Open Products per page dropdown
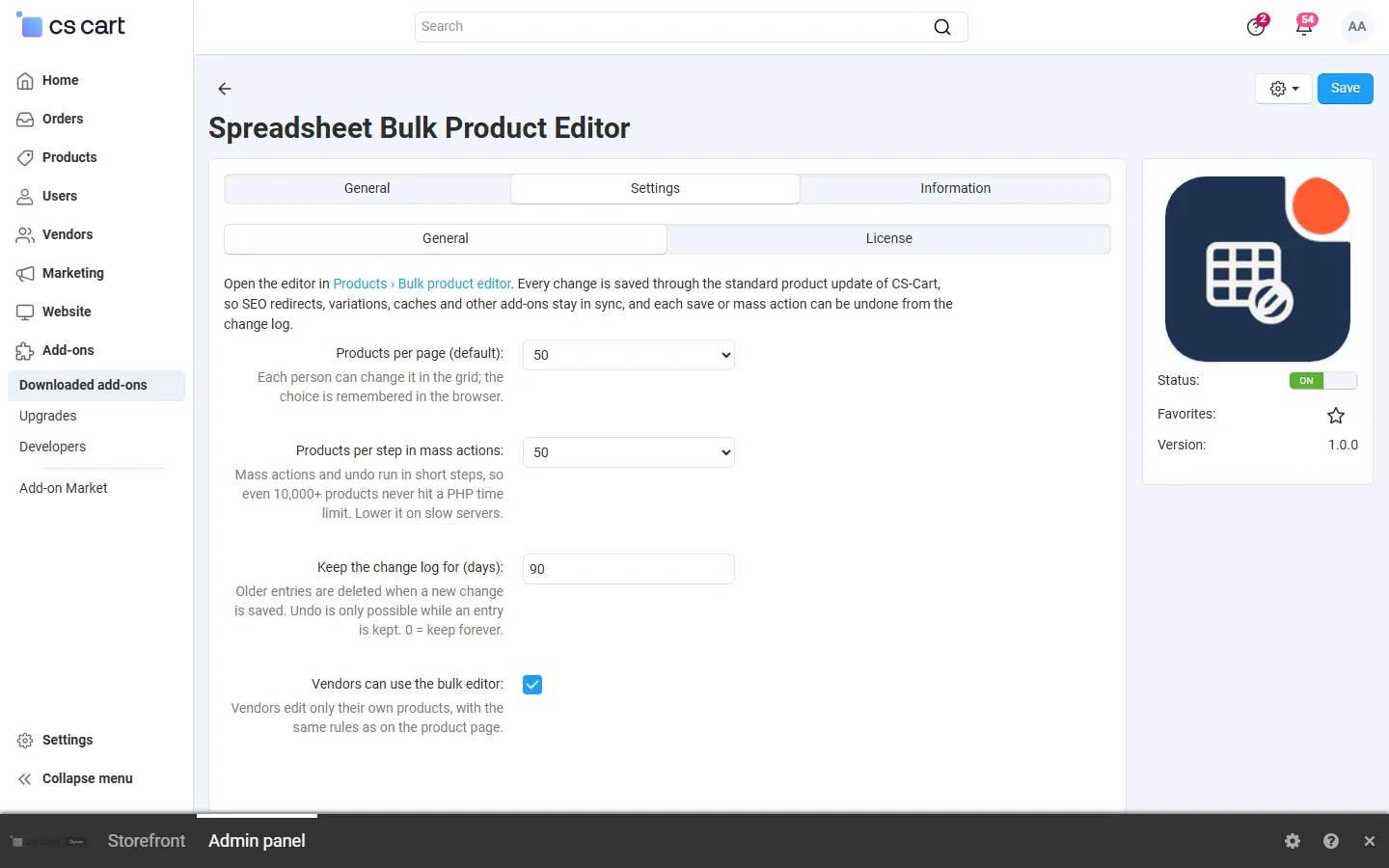1389x868 pixels. tap(629, 355)
